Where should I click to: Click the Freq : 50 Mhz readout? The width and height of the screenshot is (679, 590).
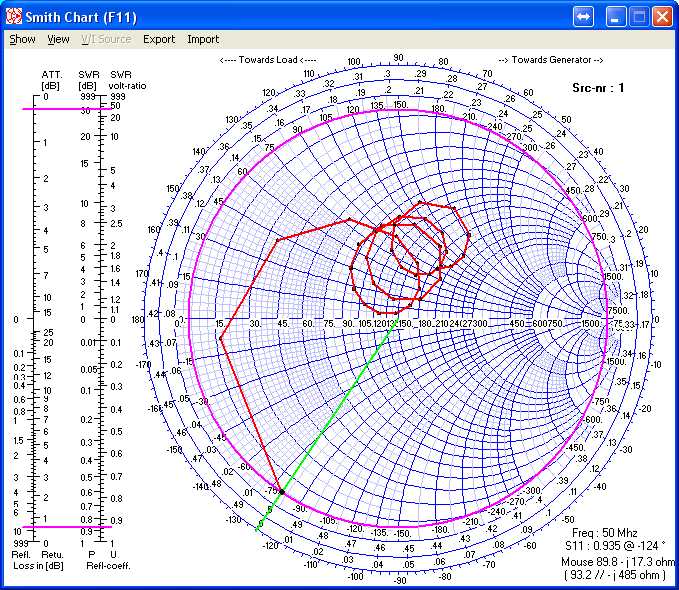click(x=605, y=534)
